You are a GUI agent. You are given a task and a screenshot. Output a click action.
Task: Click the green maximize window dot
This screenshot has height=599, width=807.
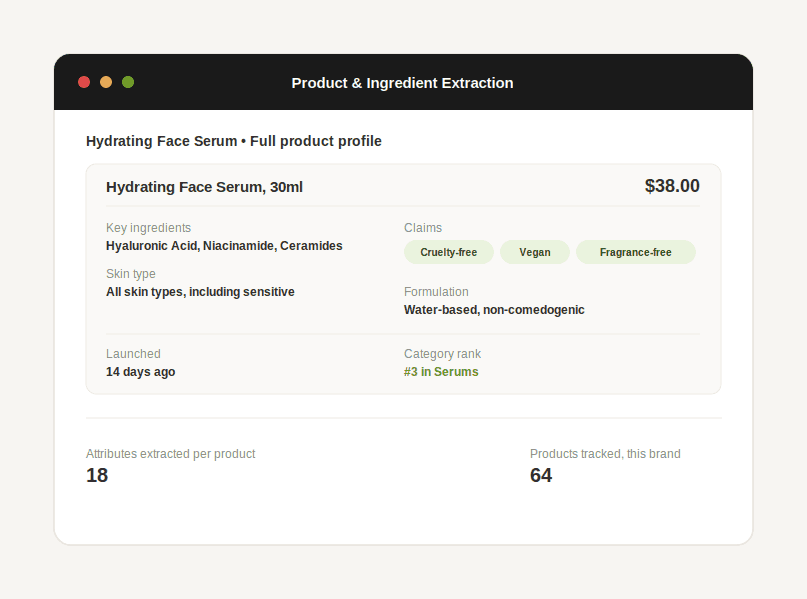[x=128, y=82]
